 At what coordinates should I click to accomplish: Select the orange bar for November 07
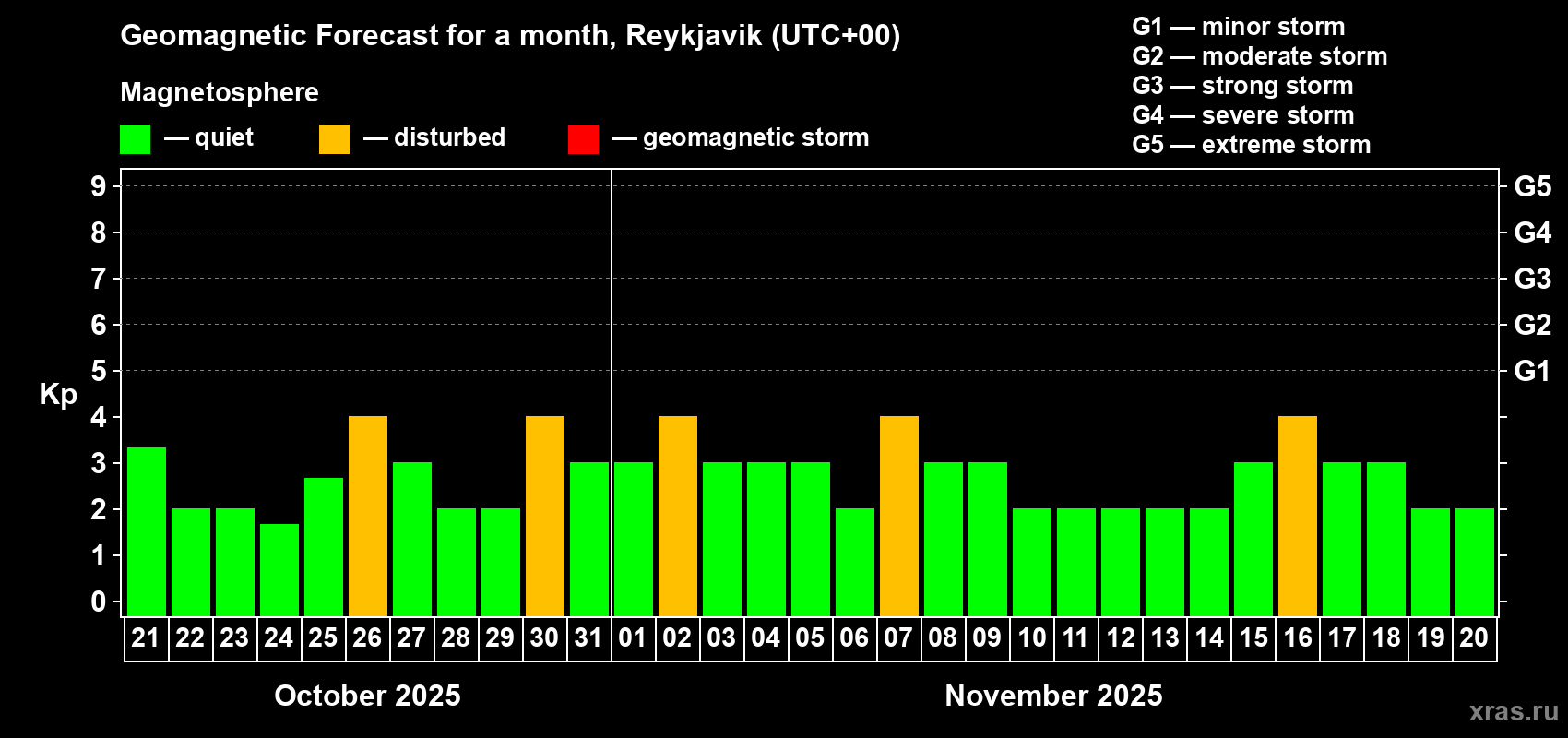[899, 516]
